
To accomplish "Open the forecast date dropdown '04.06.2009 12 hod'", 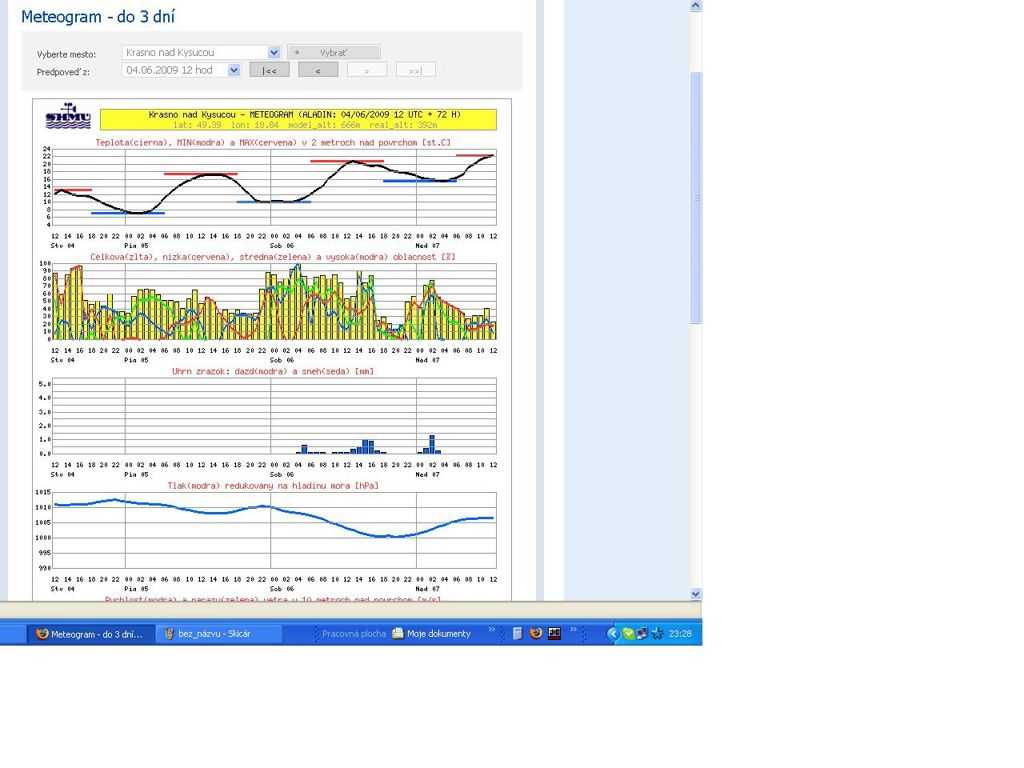I will (x=182, y=70).
